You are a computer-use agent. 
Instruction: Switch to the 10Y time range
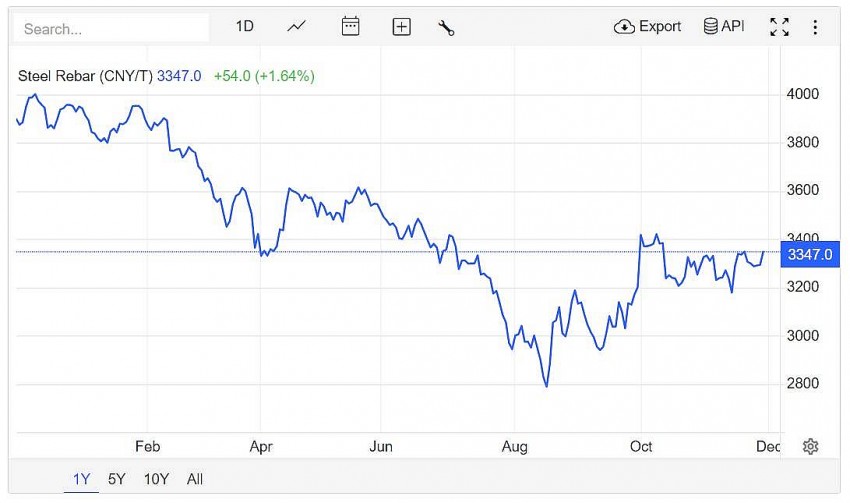[156, 479]
